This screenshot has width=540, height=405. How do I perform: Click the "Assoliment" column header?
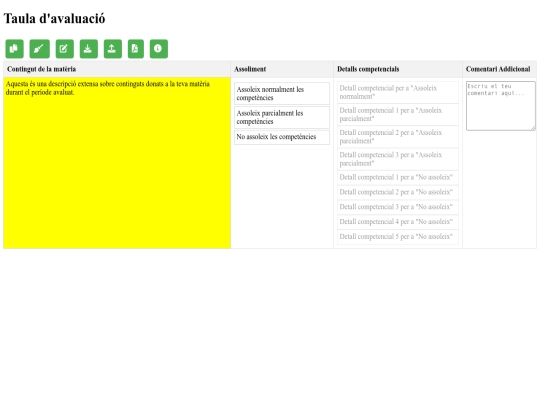pyautogui.click(x=282, y=69)
